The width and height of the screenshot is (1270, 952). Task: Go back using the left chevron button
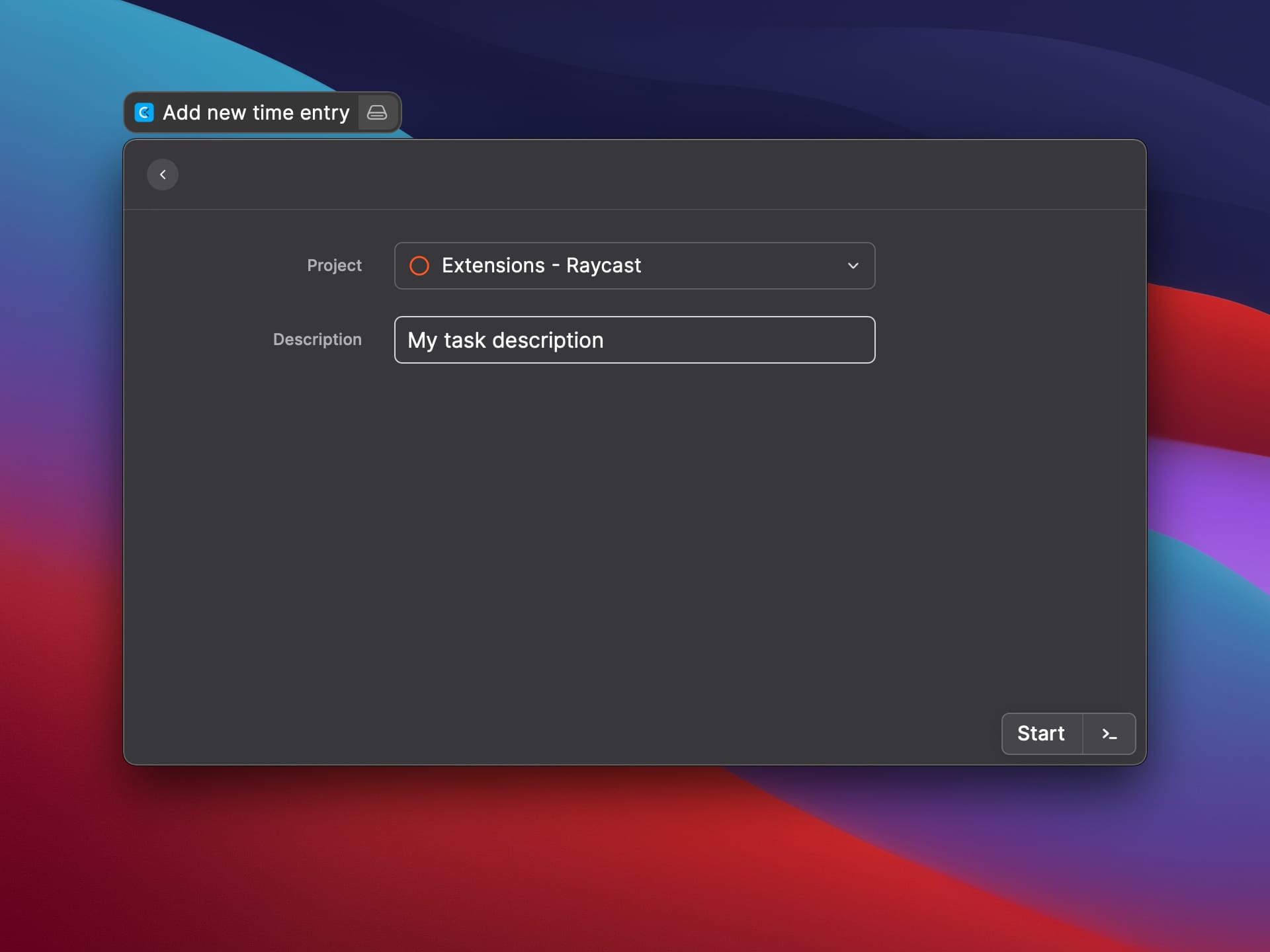point(163,175)
